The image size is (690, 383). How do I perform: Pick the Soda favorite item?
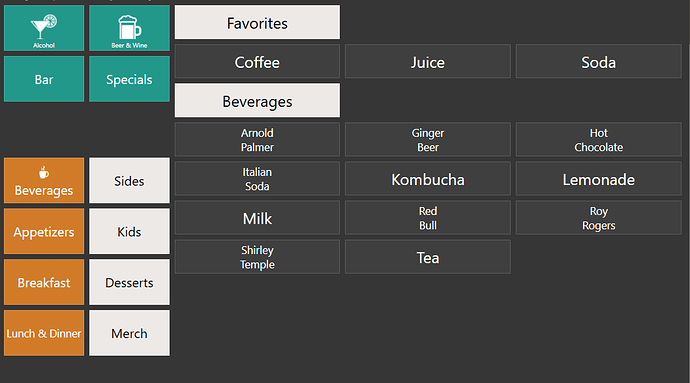598,61
